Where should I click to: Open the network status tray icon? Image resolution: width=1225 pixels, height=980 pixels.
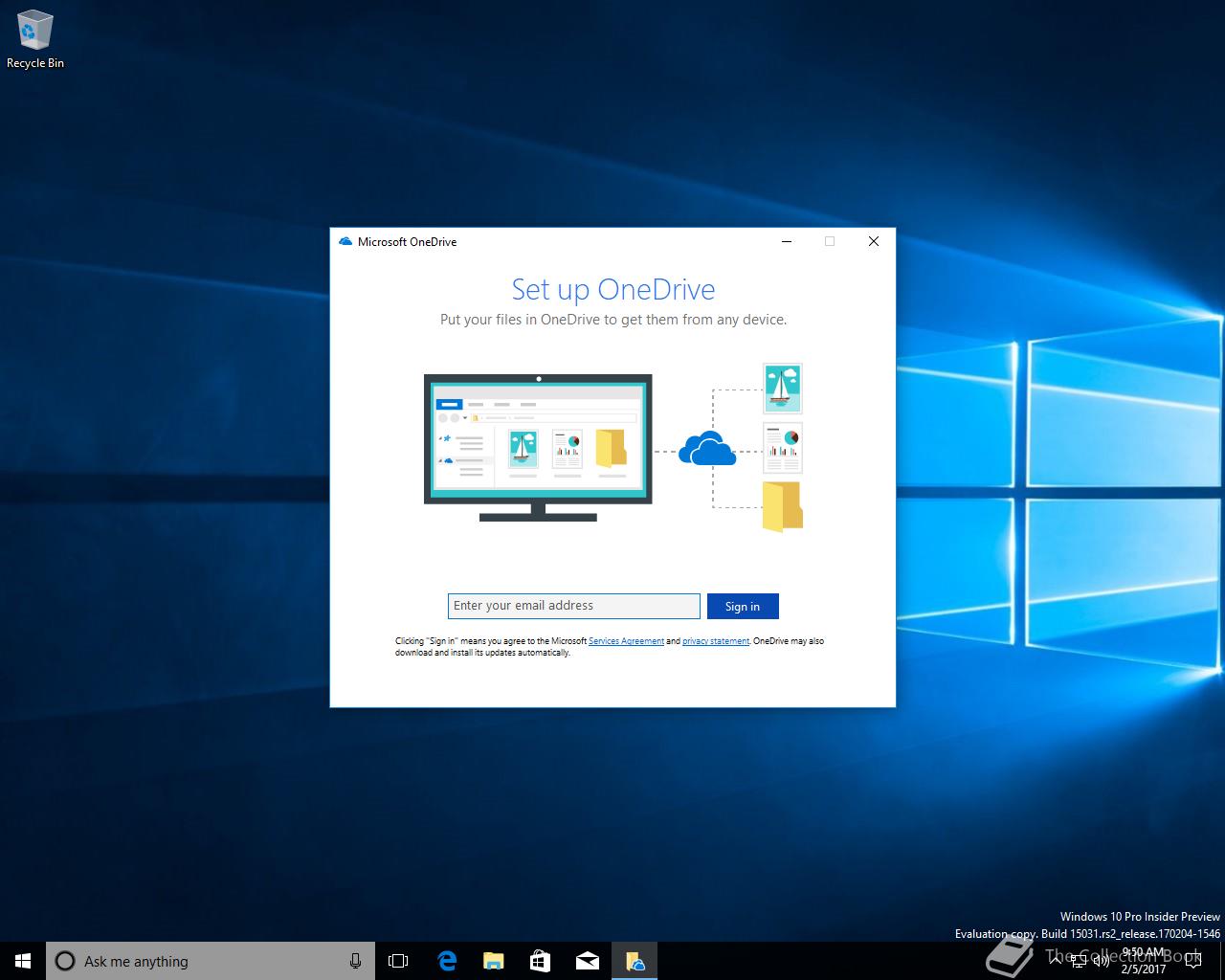(1079, 961)
